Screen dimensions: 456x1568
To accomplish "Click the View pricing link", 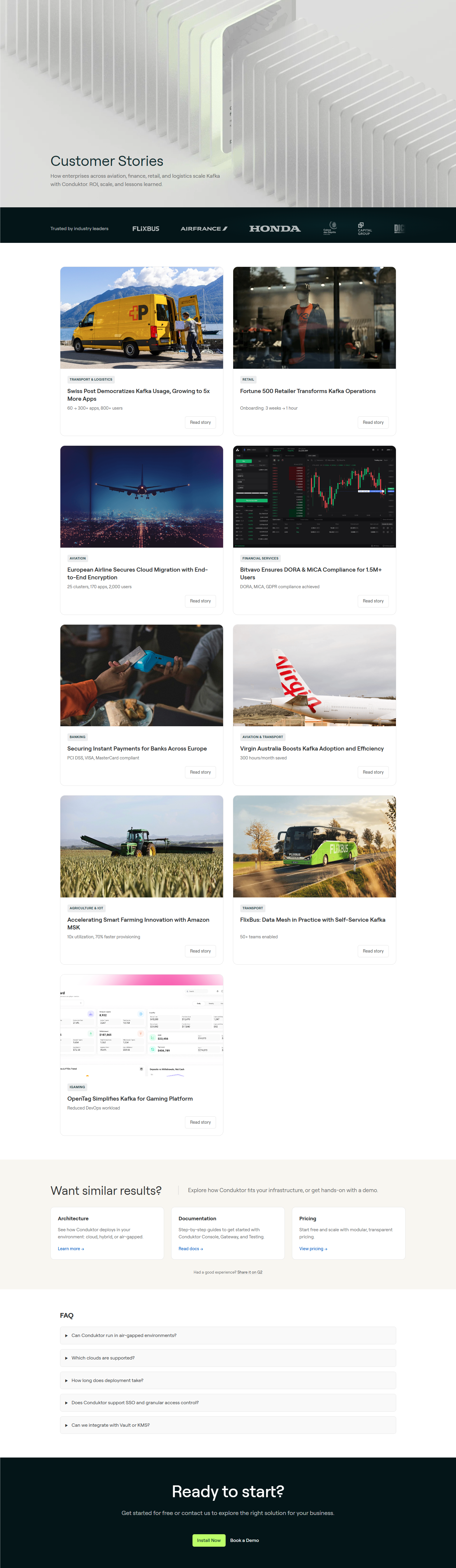I will point(313,1248).
